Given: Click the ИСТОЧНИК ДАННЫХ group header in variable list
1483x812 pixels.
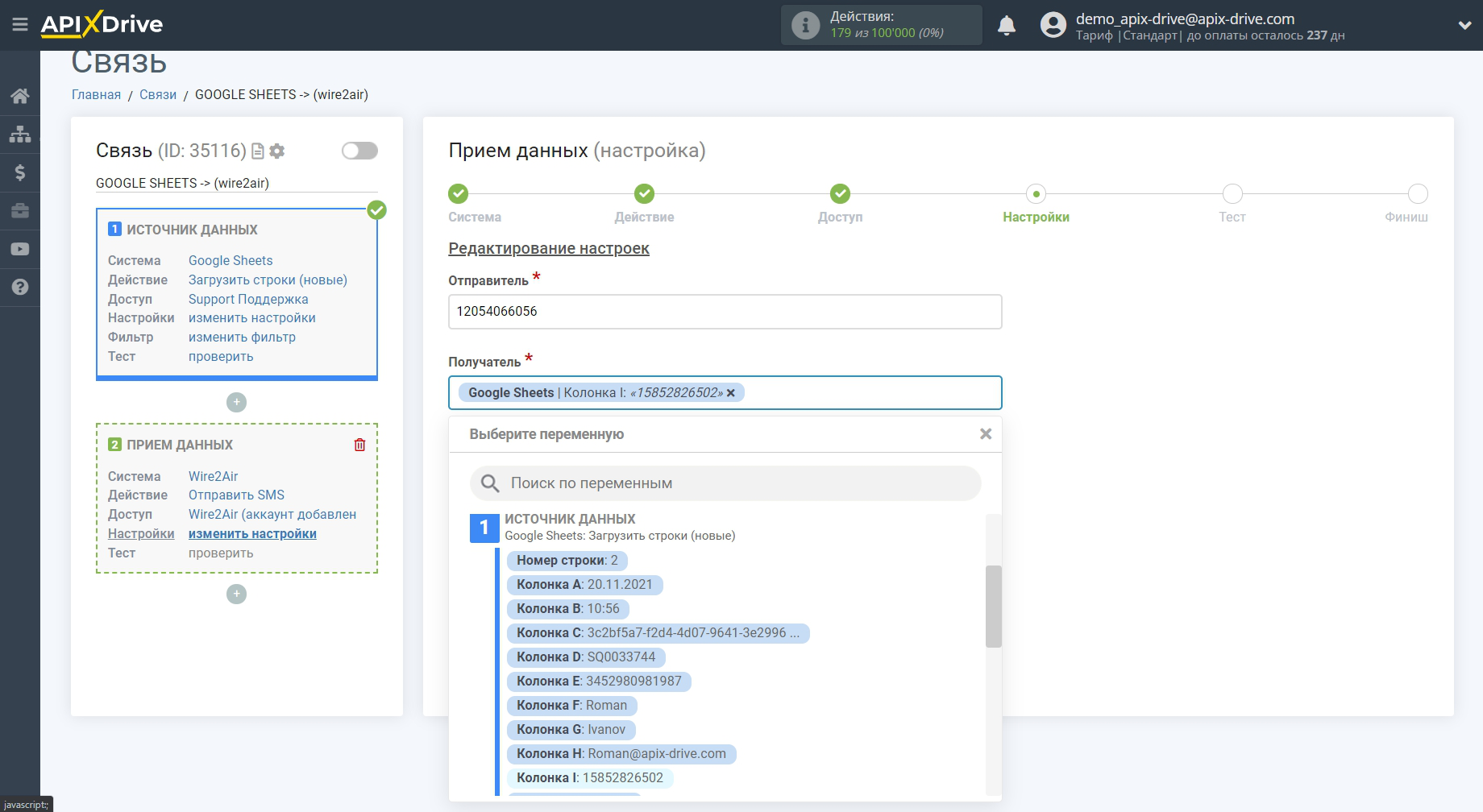Looking at the screenshot, I should (570, 520).
